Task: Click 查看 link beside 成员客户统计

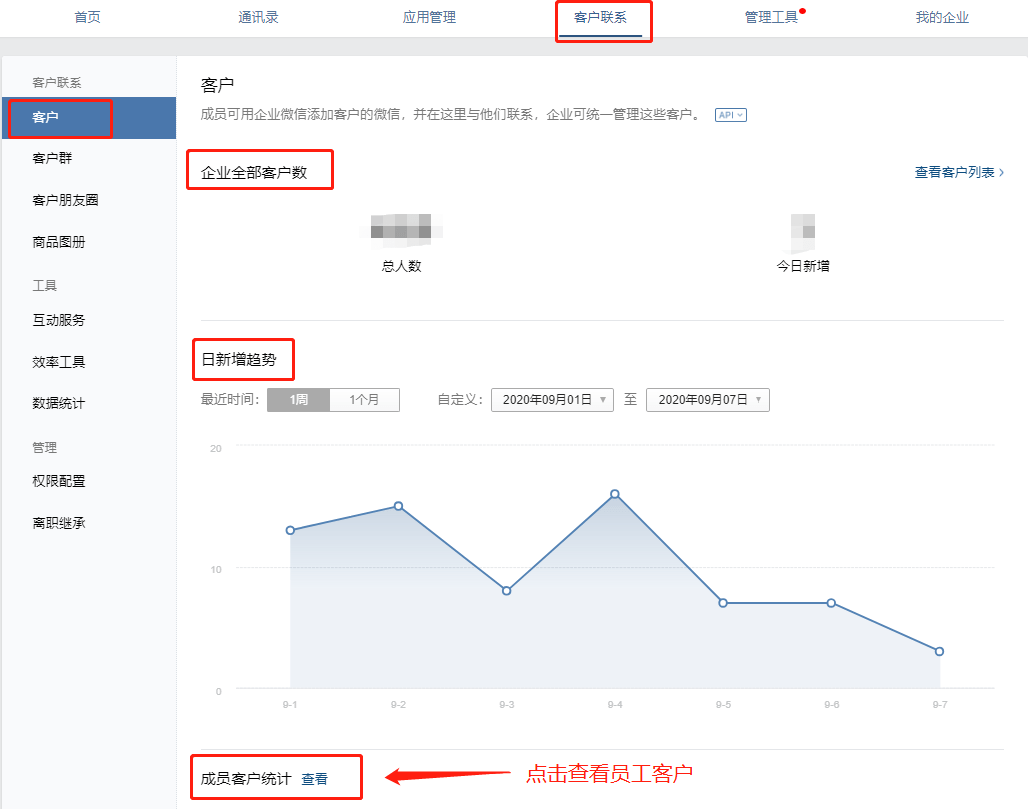Action: [314, 778]
